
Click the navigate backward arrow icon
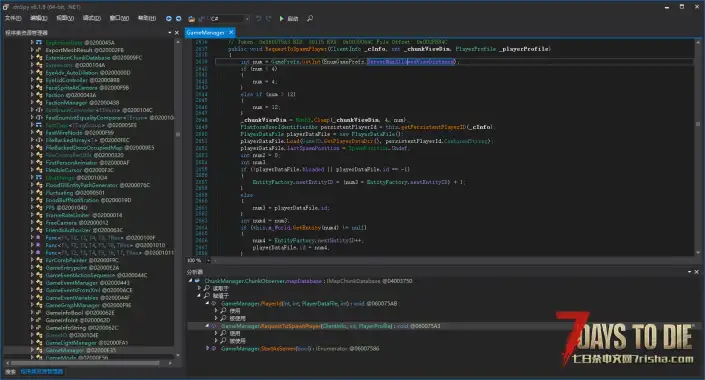point(169,18)
